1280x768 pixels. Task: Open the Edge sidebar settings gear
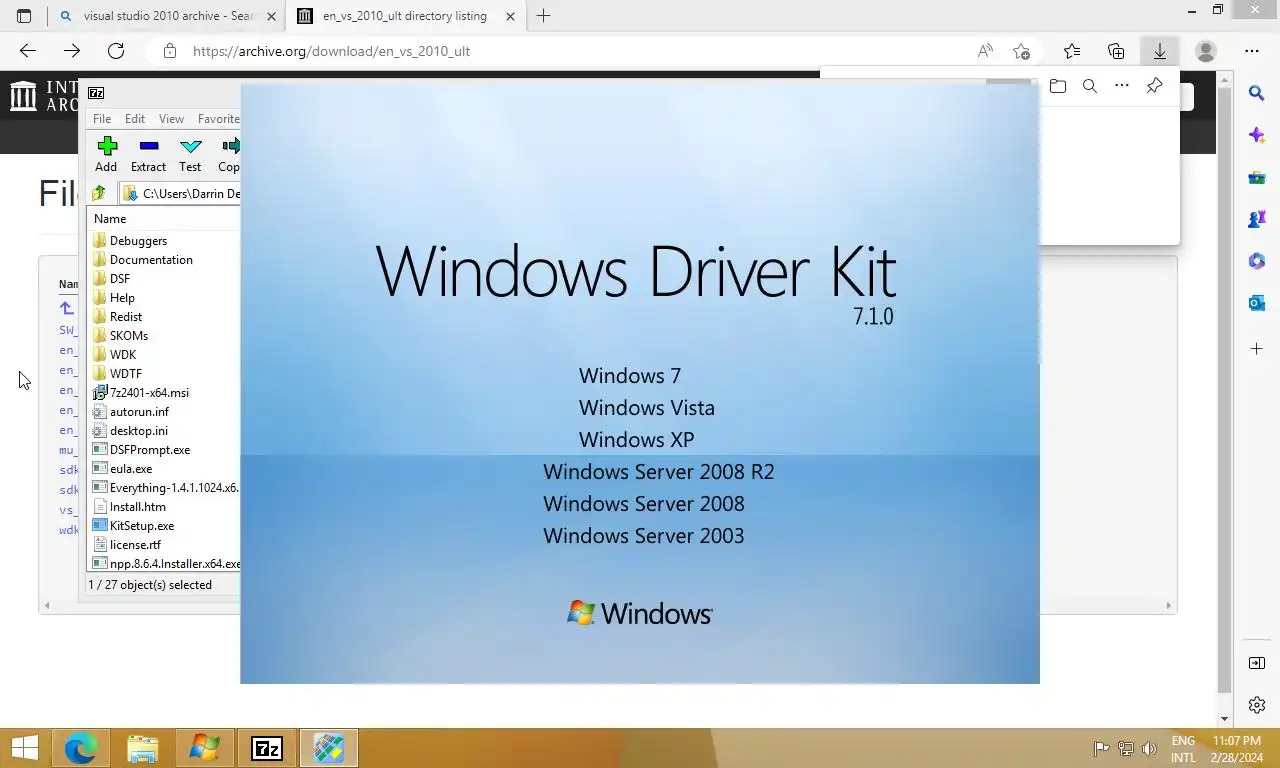(1257, 705)
